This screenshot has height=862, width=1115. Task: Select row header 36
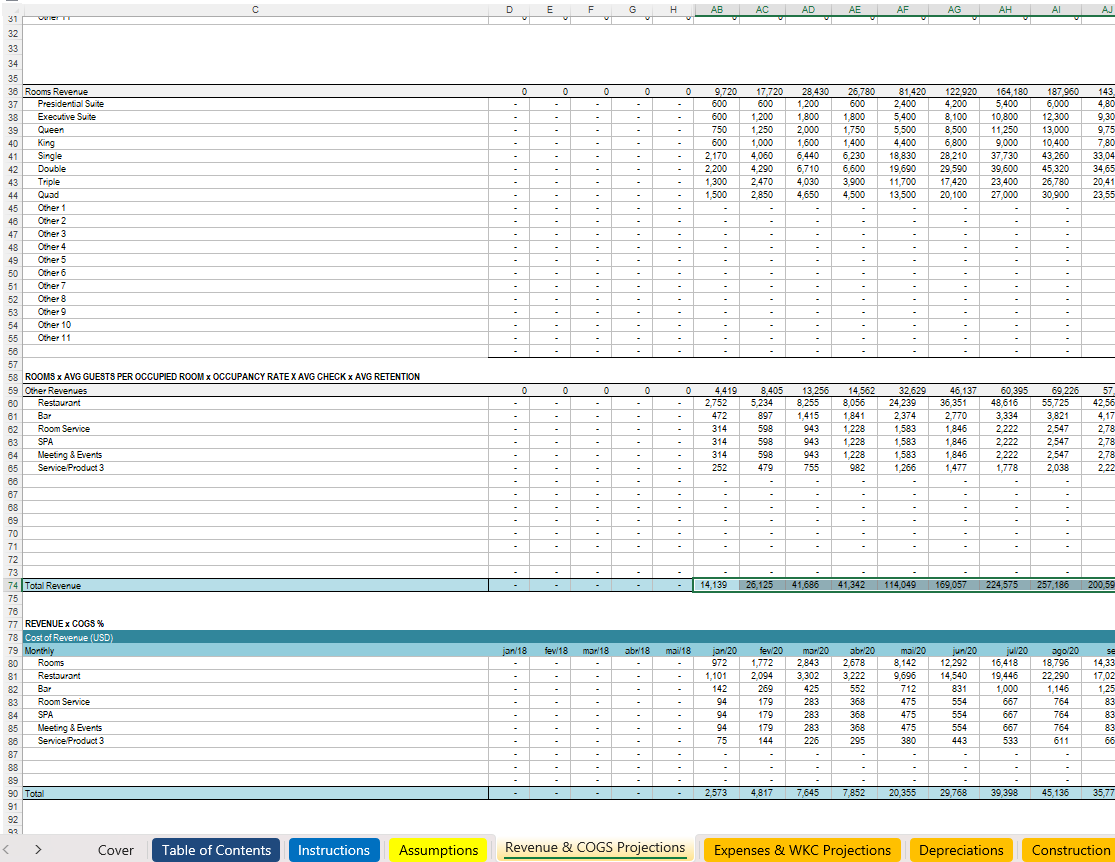(x=12, y=91)
